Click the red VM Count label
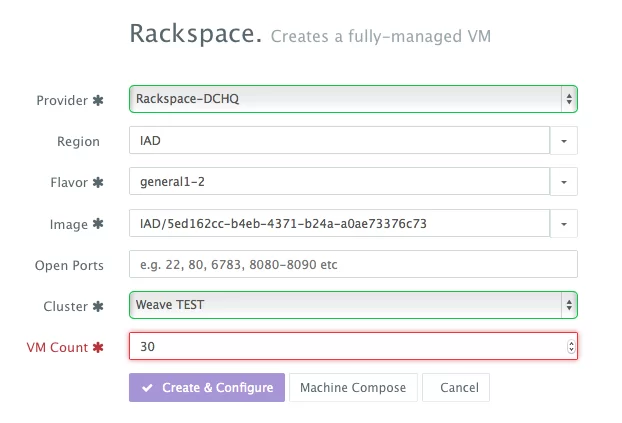Viewport: 622px width, 423px height. [x=57, y=348]
